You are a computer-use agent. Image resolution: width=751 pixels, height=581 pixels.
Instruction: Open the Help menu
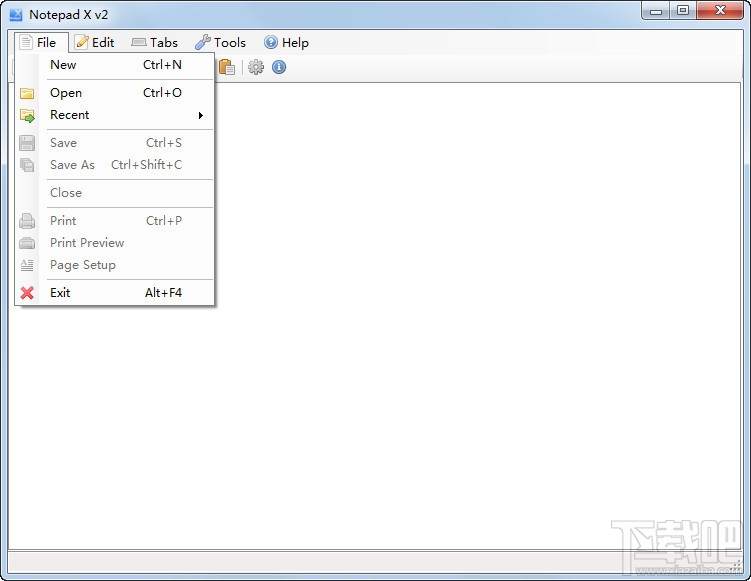tap(286, 43)
